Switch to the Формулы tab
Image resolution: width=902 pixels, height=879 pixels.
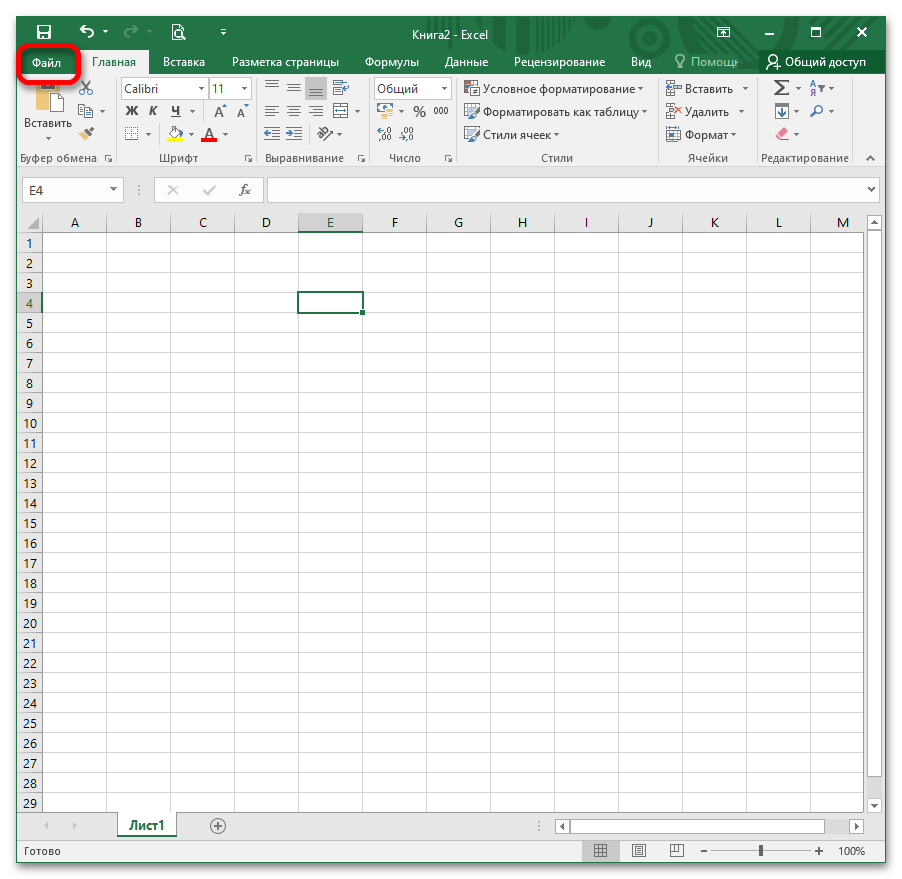392,62
